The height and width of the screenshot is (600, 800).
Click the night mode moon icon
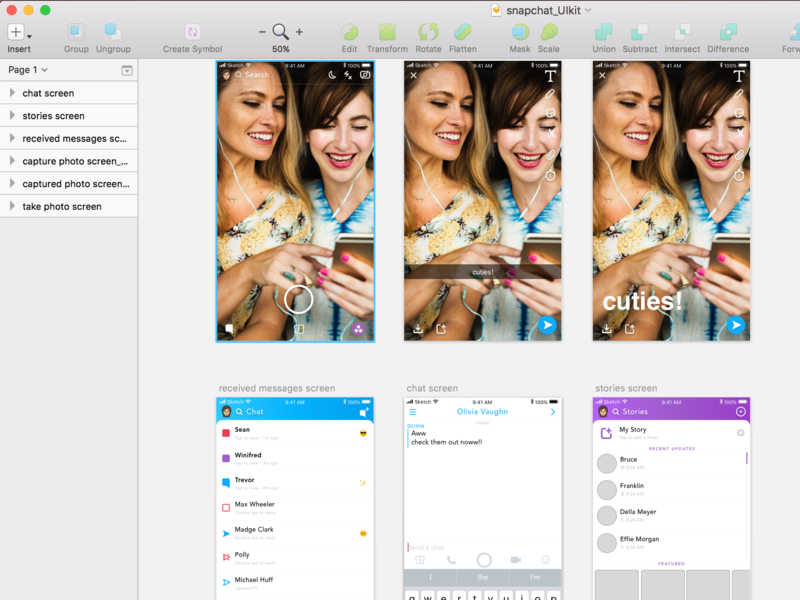click(332, 75)
